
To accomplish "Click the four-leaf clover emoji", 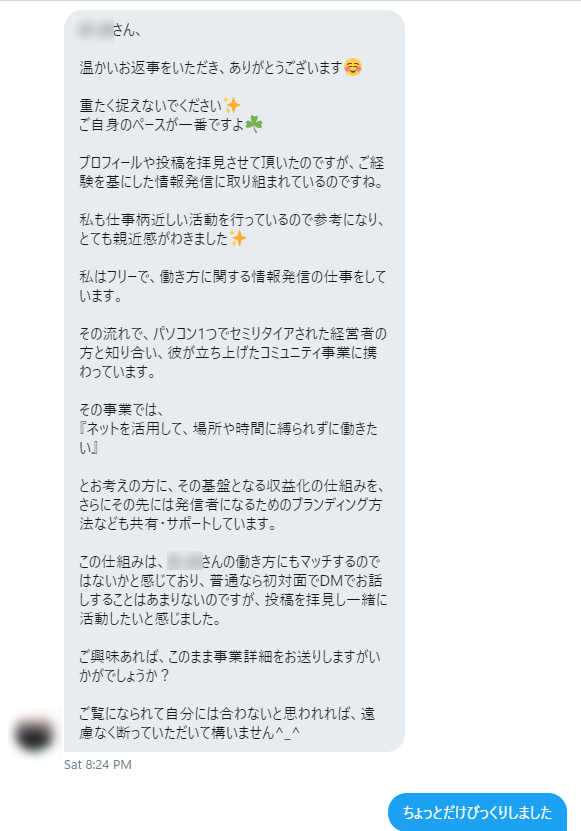I will (254, 125).
